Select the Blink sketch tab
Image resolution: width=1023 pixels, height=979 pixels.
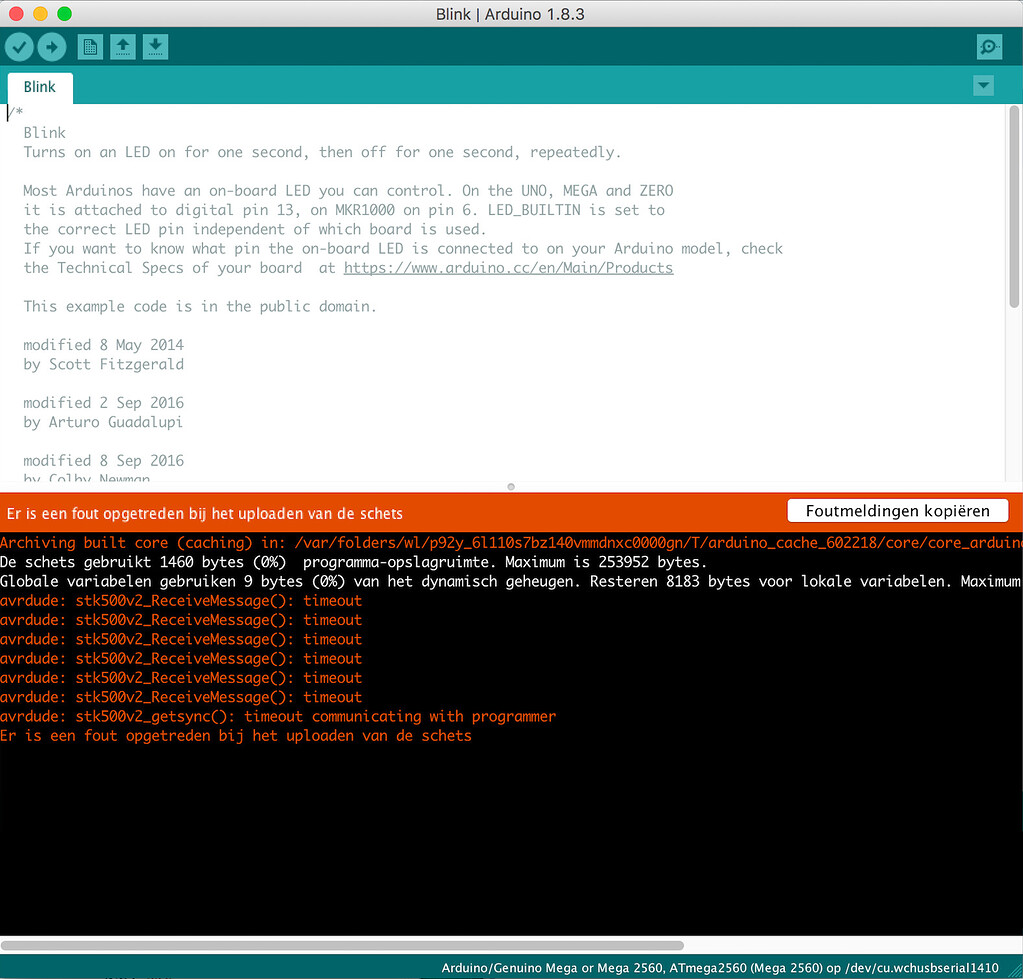click(x=40, y=87)
